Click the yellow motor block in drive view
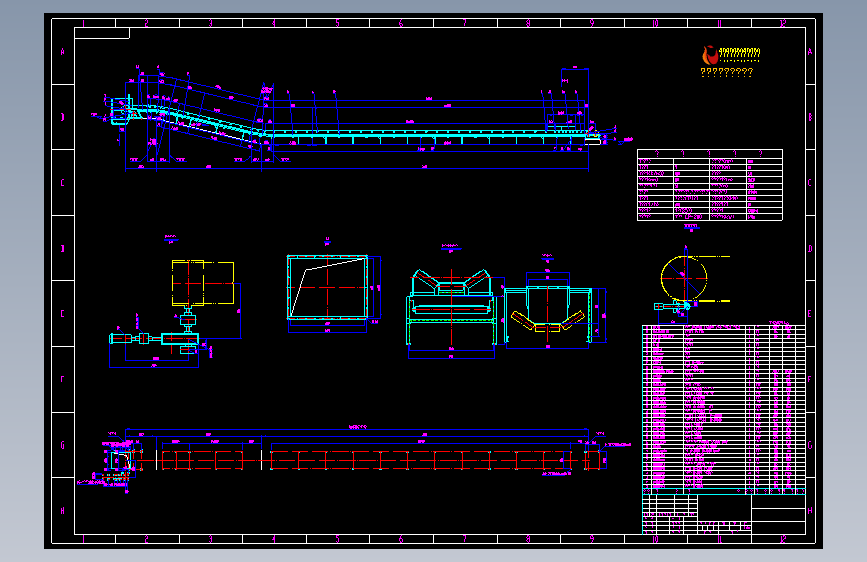Viewport: 867px width, 562px height. click(203, 283)
